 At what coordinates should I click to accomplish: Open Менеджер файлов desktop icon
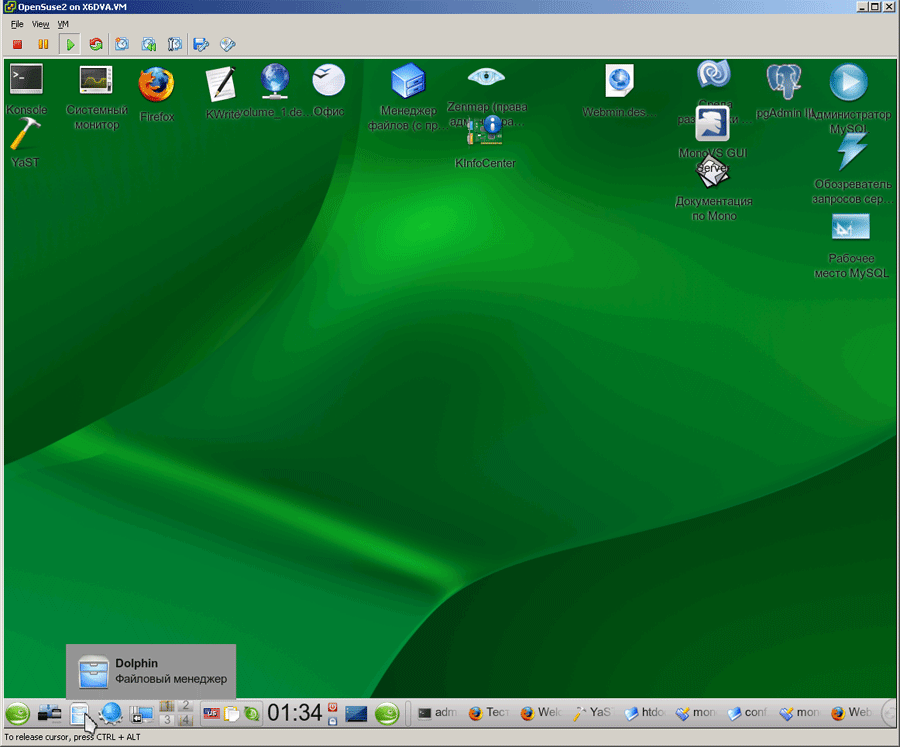408,96
